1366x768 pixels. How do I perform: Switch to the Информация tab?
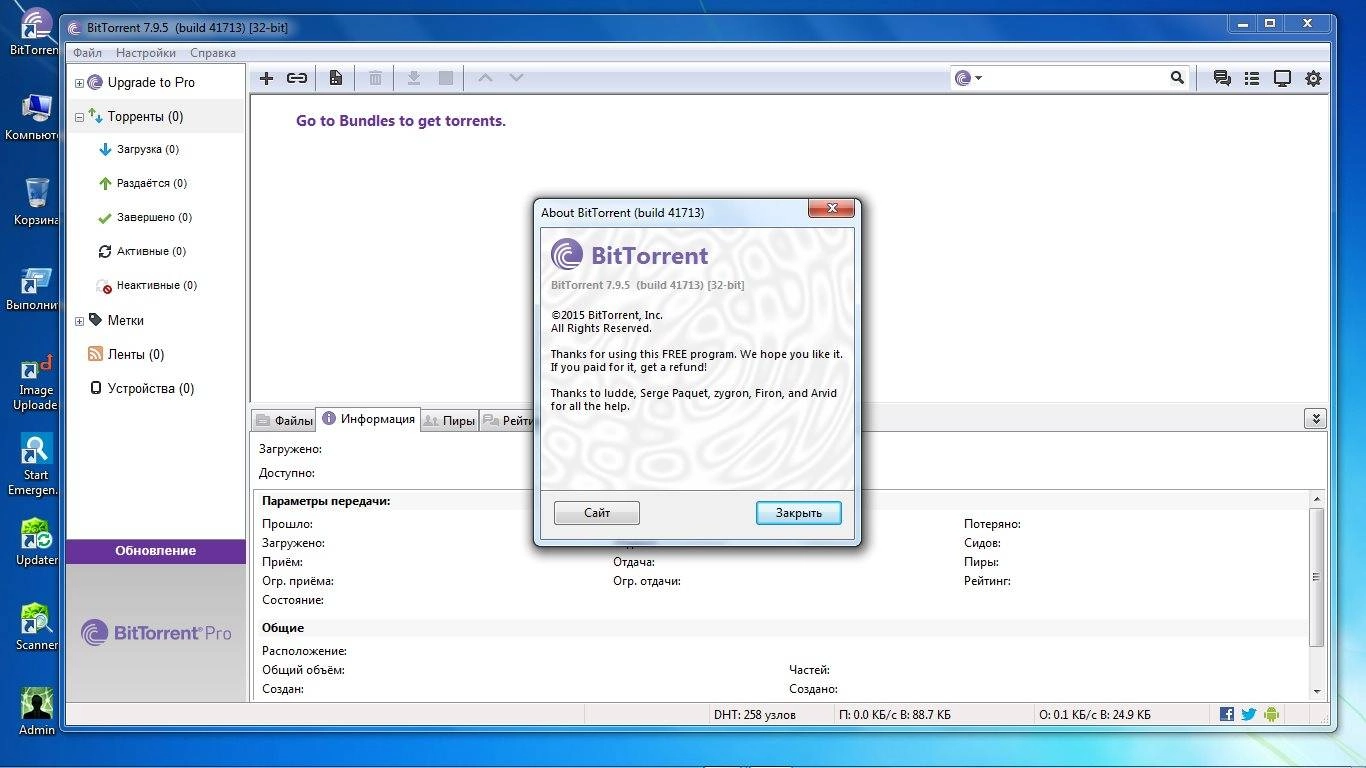[368, 419]
